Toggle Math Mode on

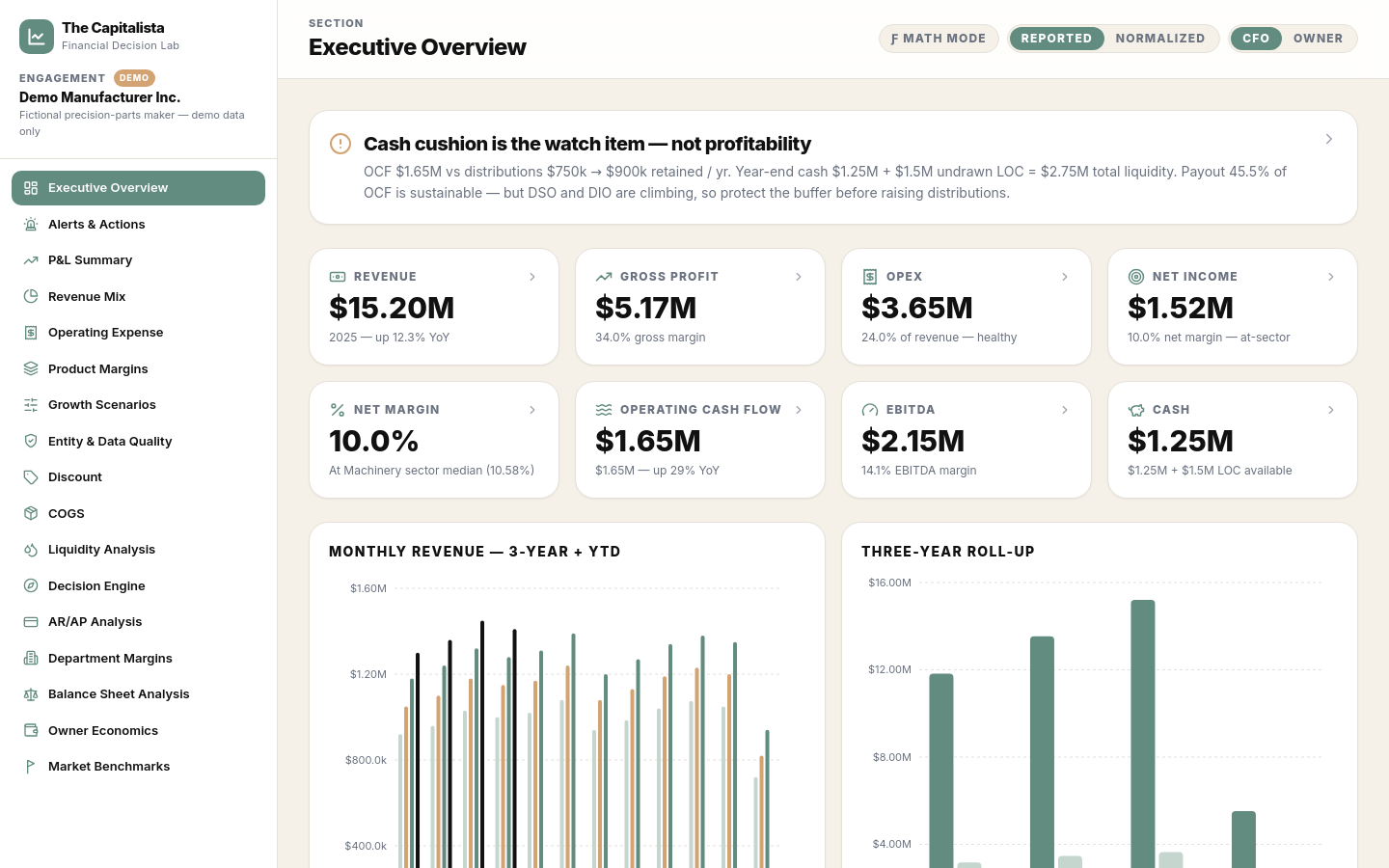point(939,39)
